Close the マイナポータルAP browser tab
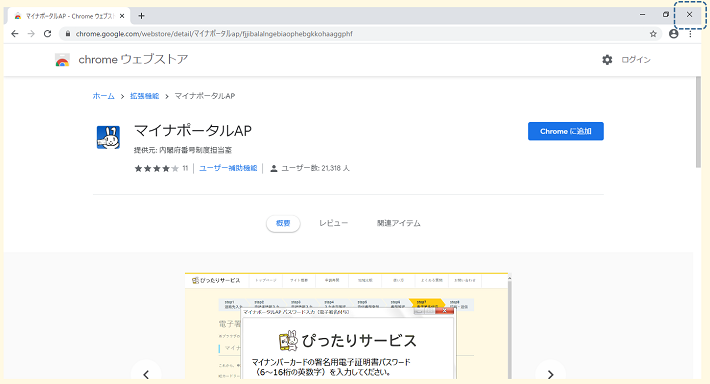 [x=122, y=16]
